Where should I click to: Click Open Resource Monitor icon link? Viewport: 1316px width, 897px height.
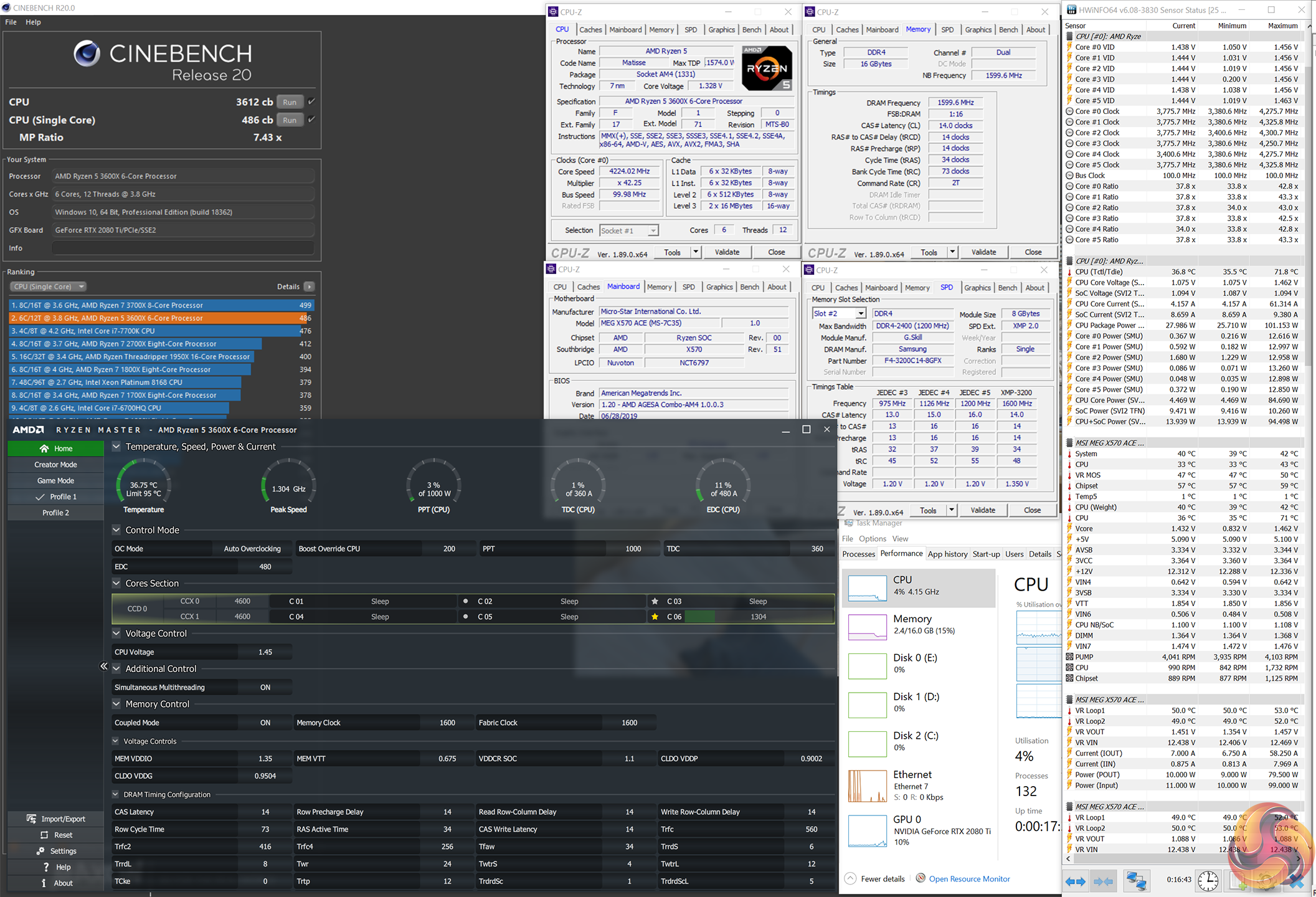point(921,878)
